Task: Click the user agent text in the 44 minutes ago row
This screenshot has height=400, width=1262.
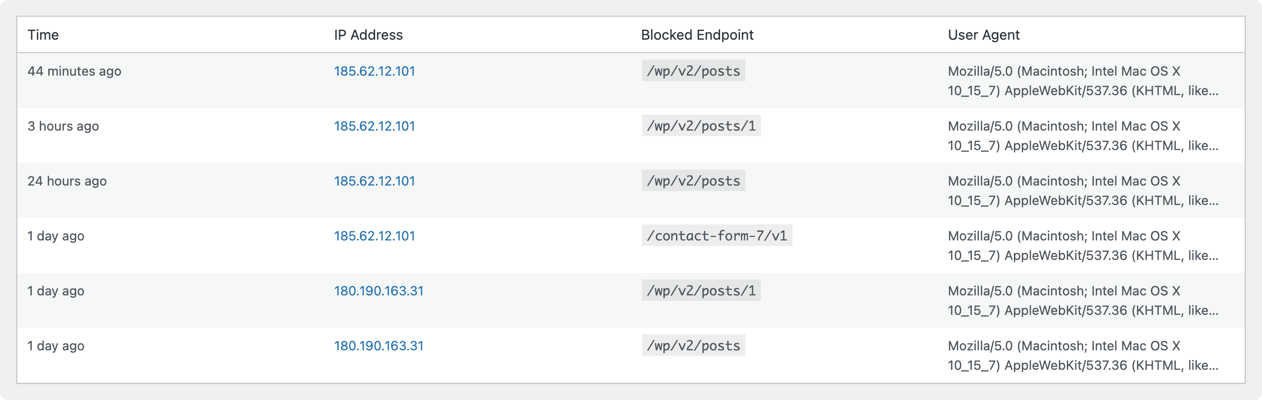Action: (1083, 81)
